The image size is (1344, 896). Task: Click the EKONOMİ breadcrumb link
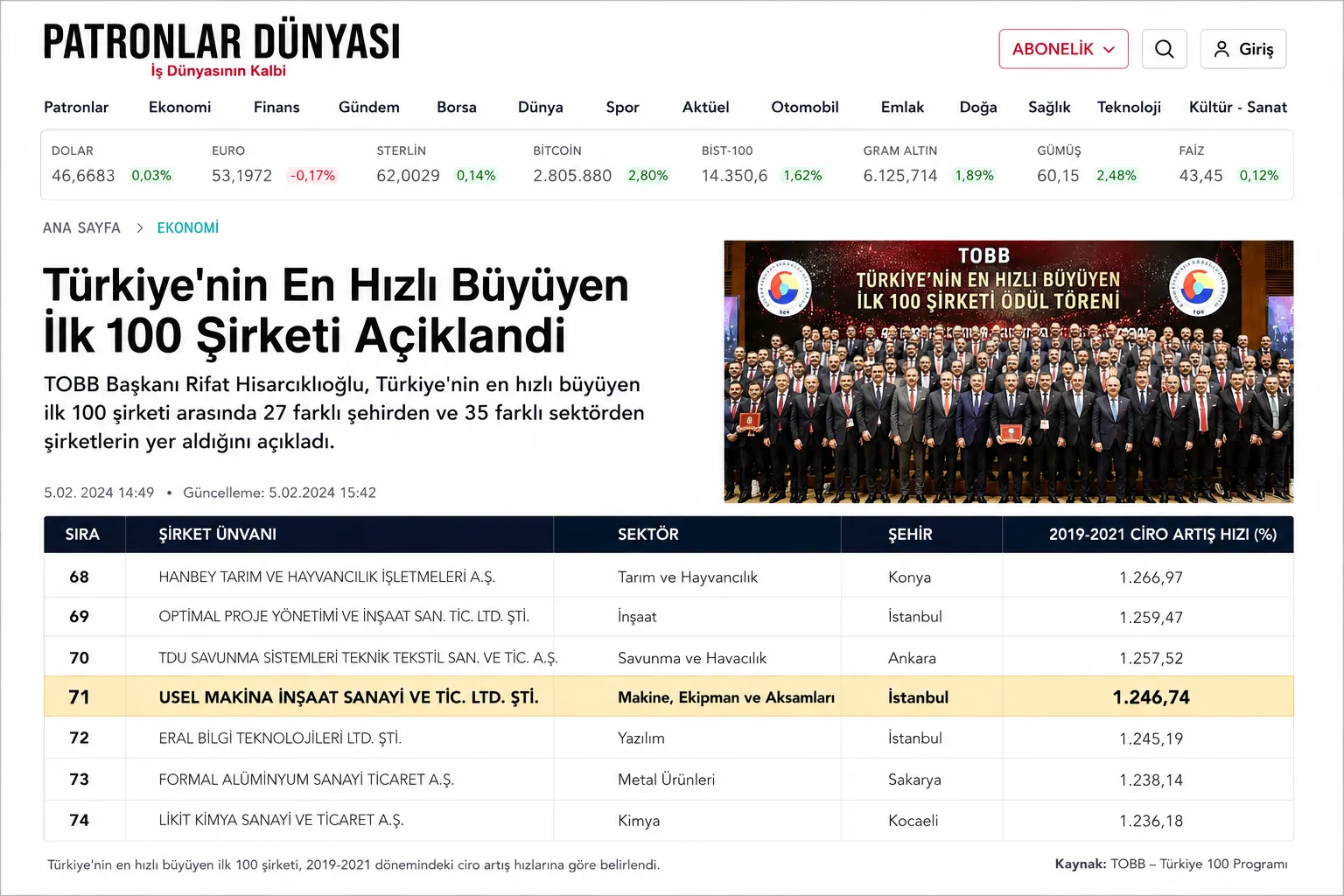(x=188, y=227)
